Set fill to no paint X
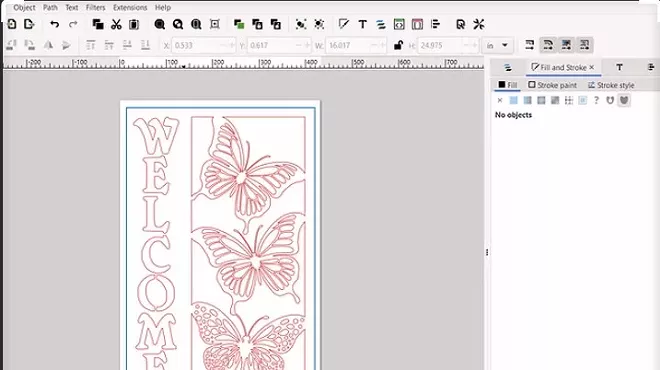660x370 pixels. pos(500,100)
